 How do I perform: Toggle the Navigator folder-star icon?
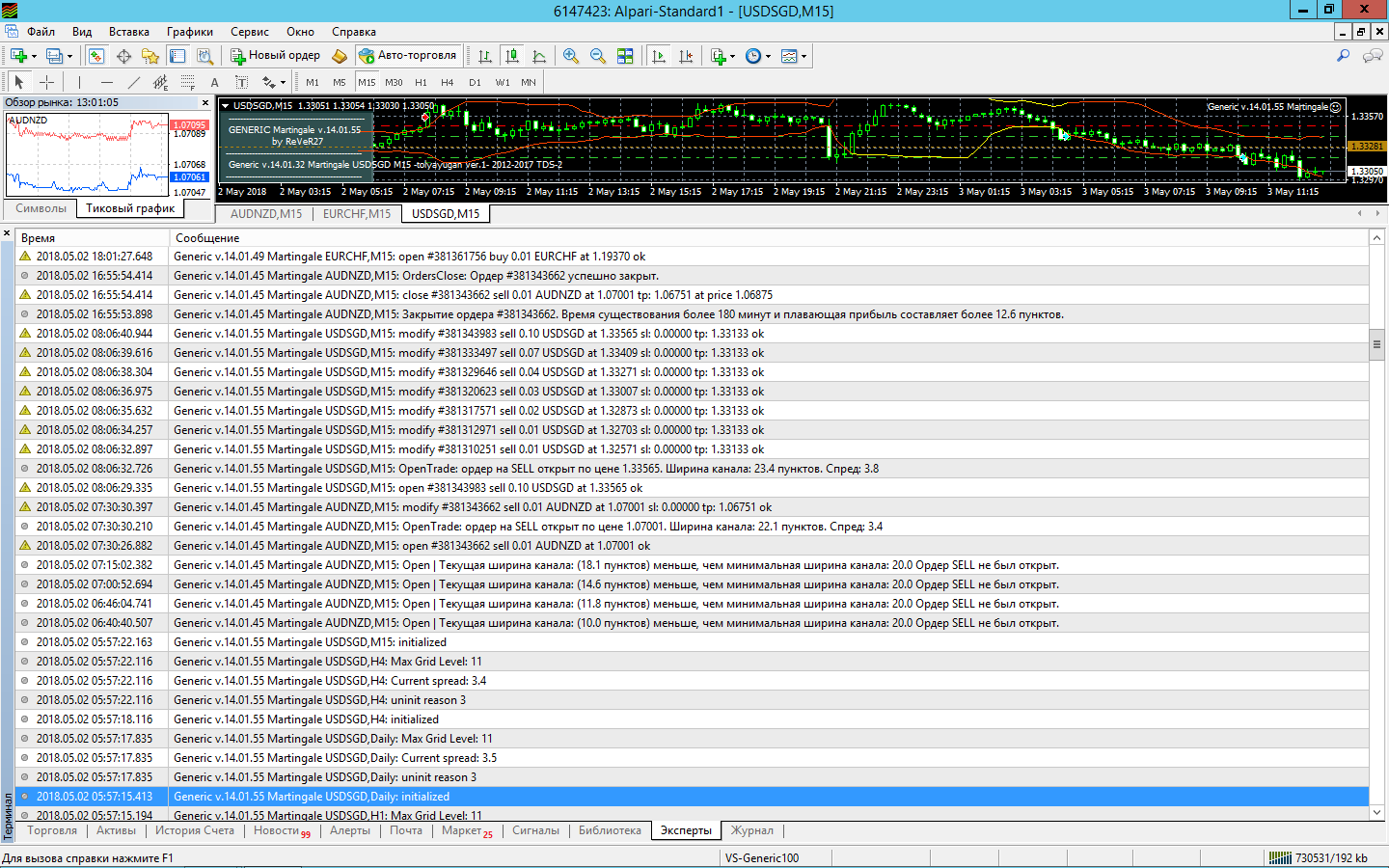click(x=150, y=56)
